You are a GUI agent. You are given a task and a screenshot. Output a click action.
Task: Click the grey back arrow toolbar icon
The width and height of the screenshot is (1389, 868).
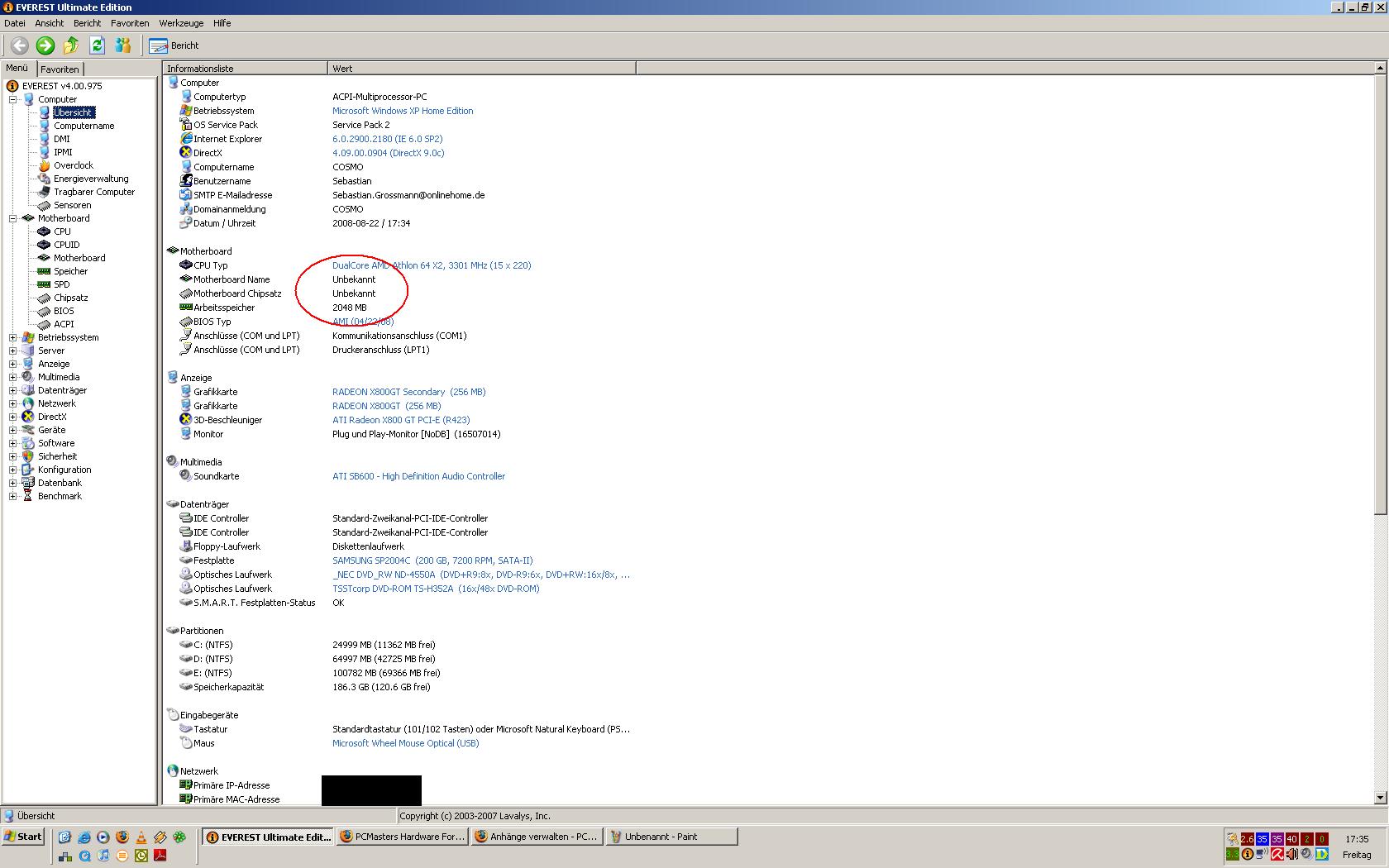coord(19,45)
